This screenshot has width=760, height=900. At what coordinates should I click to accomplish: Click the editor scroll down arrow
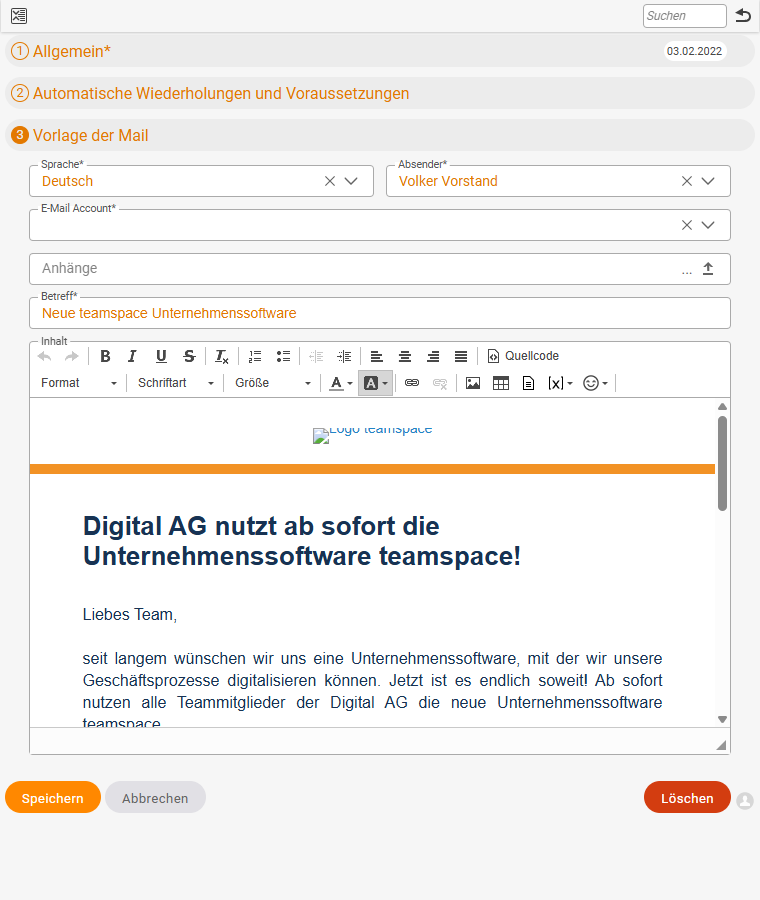click(x=723, y=719)
